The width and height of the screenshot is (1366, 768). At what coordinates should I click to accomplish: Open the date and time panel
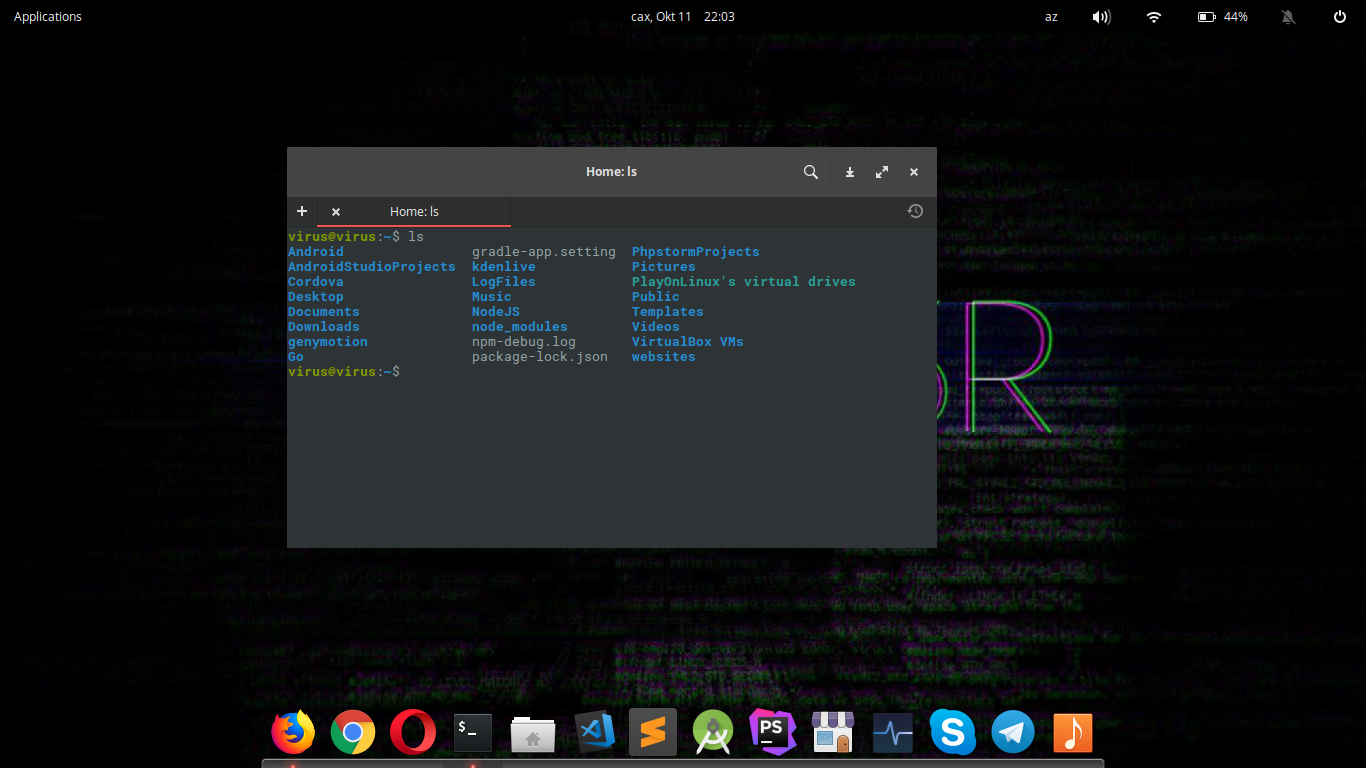683,17
